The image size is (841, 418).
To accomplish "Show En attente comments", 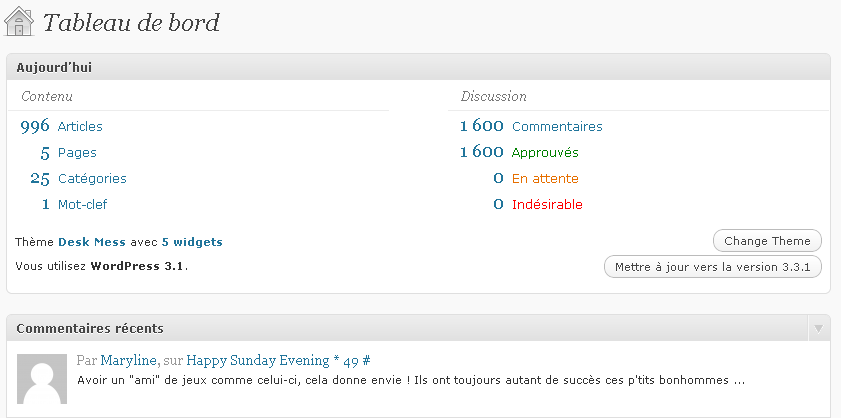I will click(x=545, y=179).
